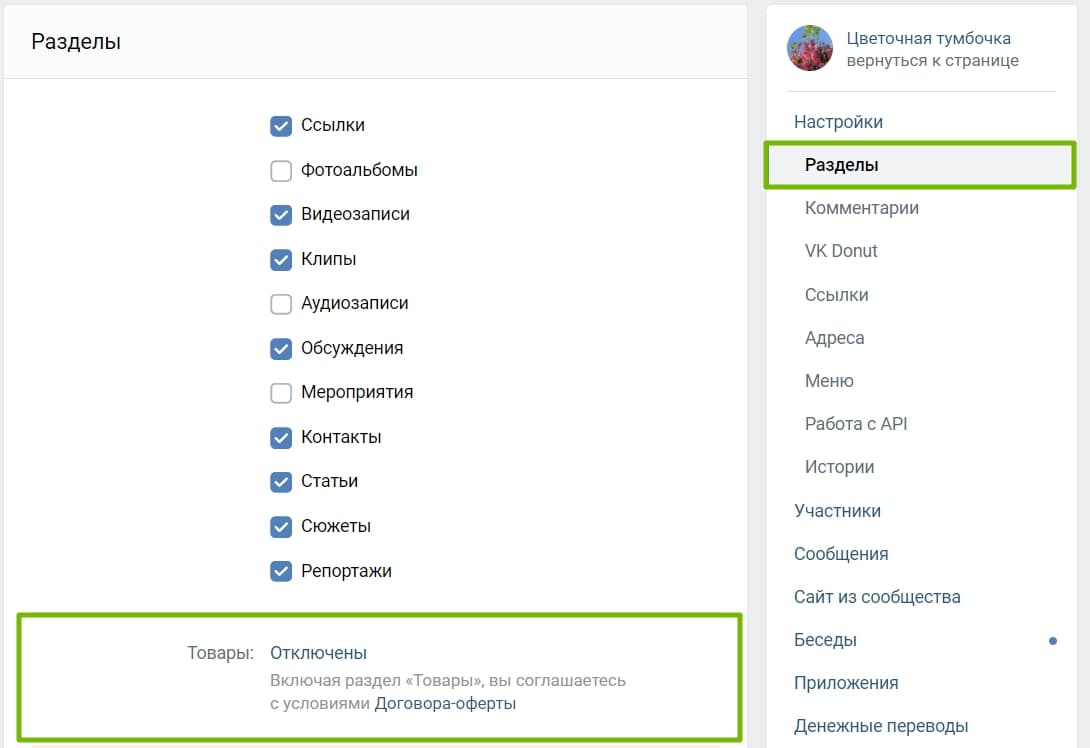Click the Цветочная тумбочка community avatar
1090x748 pixels.
click(809, 48)
